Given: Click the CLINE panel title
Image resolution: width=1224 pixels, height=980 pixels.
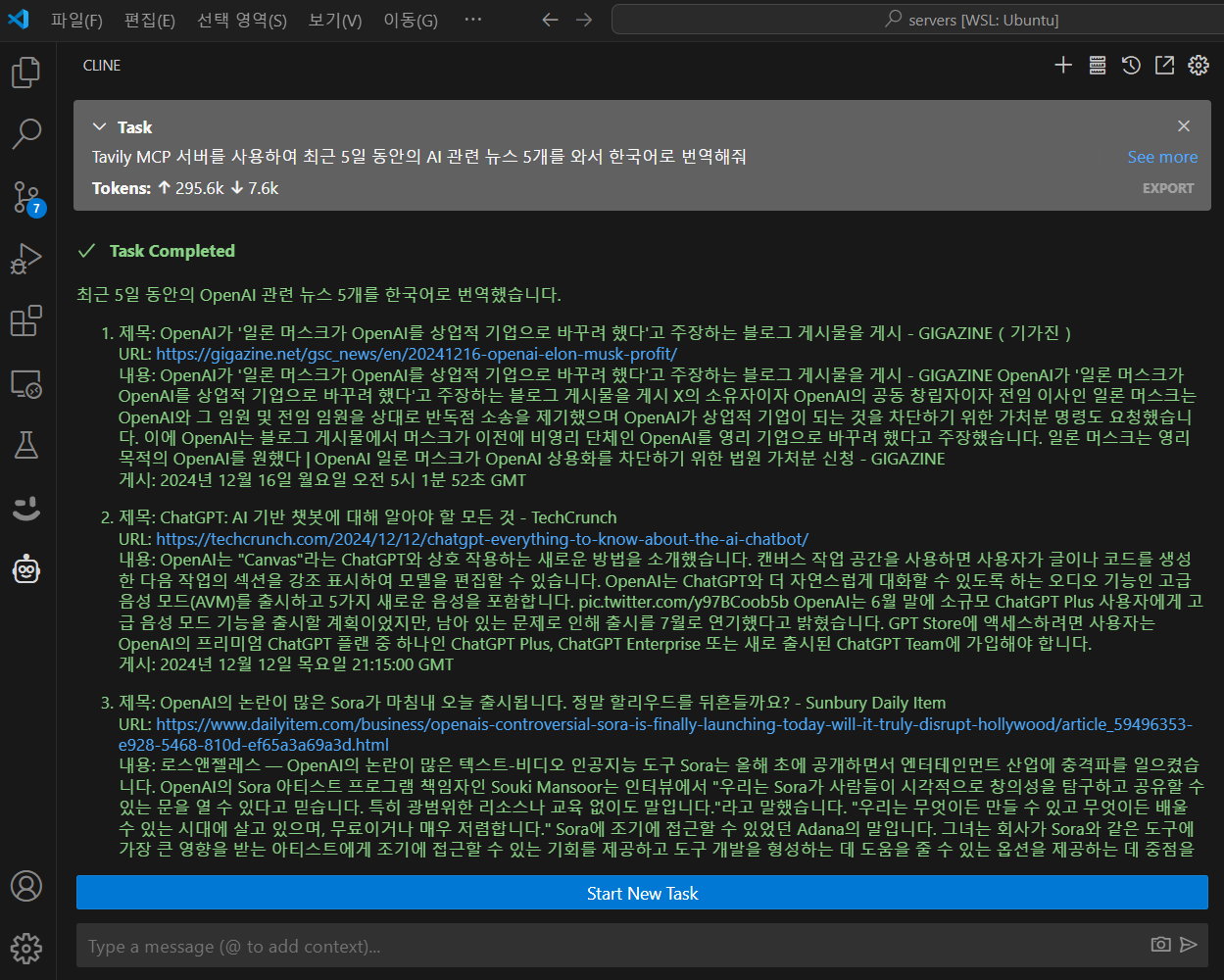Looking at the screenshot, I should point(102,66).
